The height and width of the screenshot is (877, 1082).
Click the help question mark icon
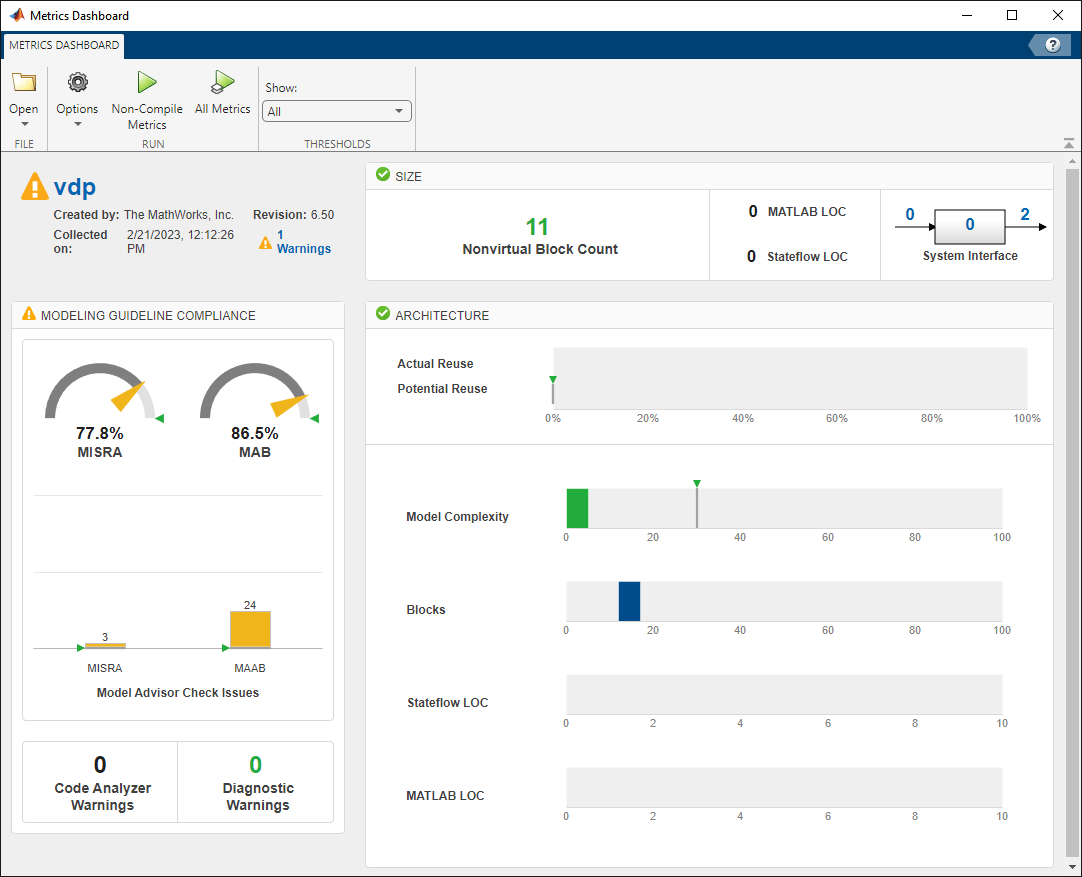point(1052,45)
